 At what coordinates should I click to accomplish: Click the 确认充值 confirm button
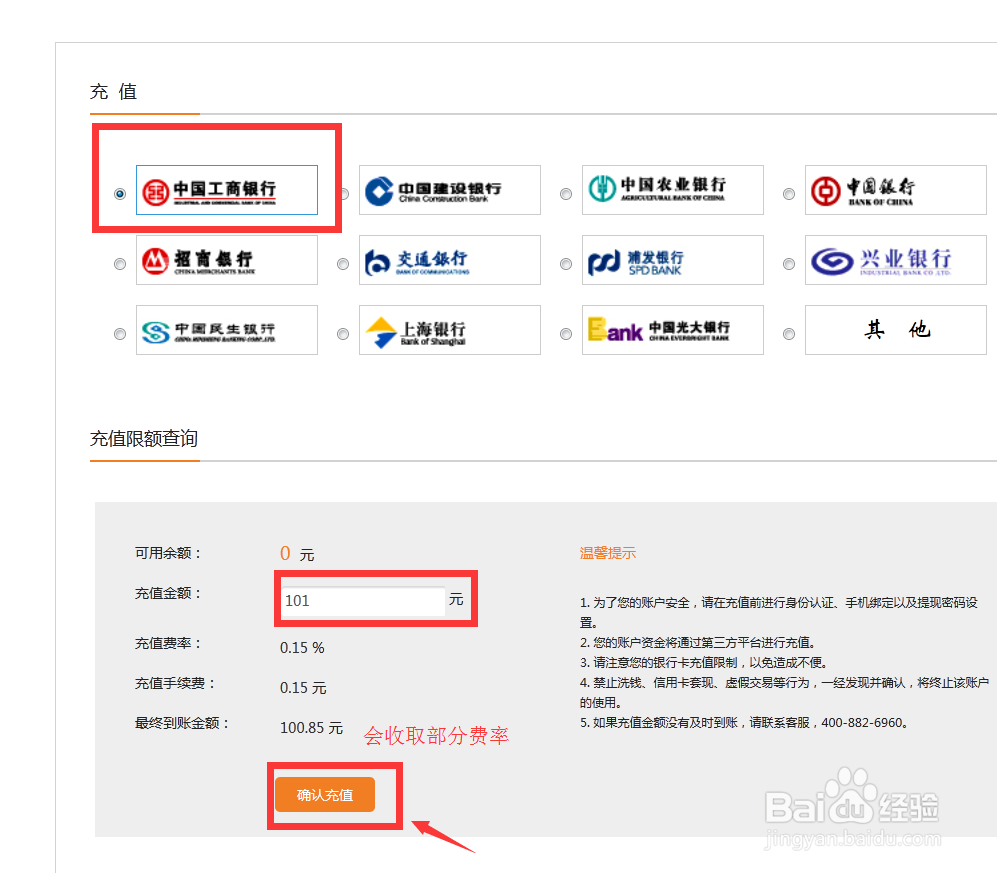coord(325,795)
